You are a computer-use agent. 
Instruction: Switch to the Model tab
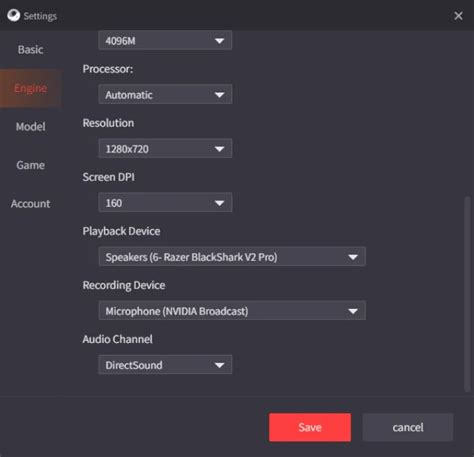30,127
